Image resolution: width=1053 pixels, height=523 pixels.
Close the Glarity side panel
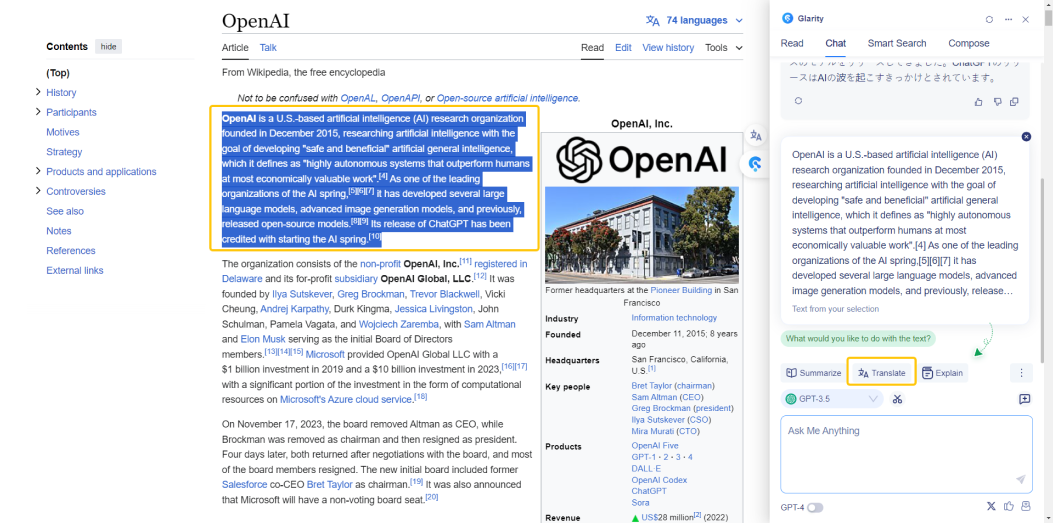coord(1025,19)
